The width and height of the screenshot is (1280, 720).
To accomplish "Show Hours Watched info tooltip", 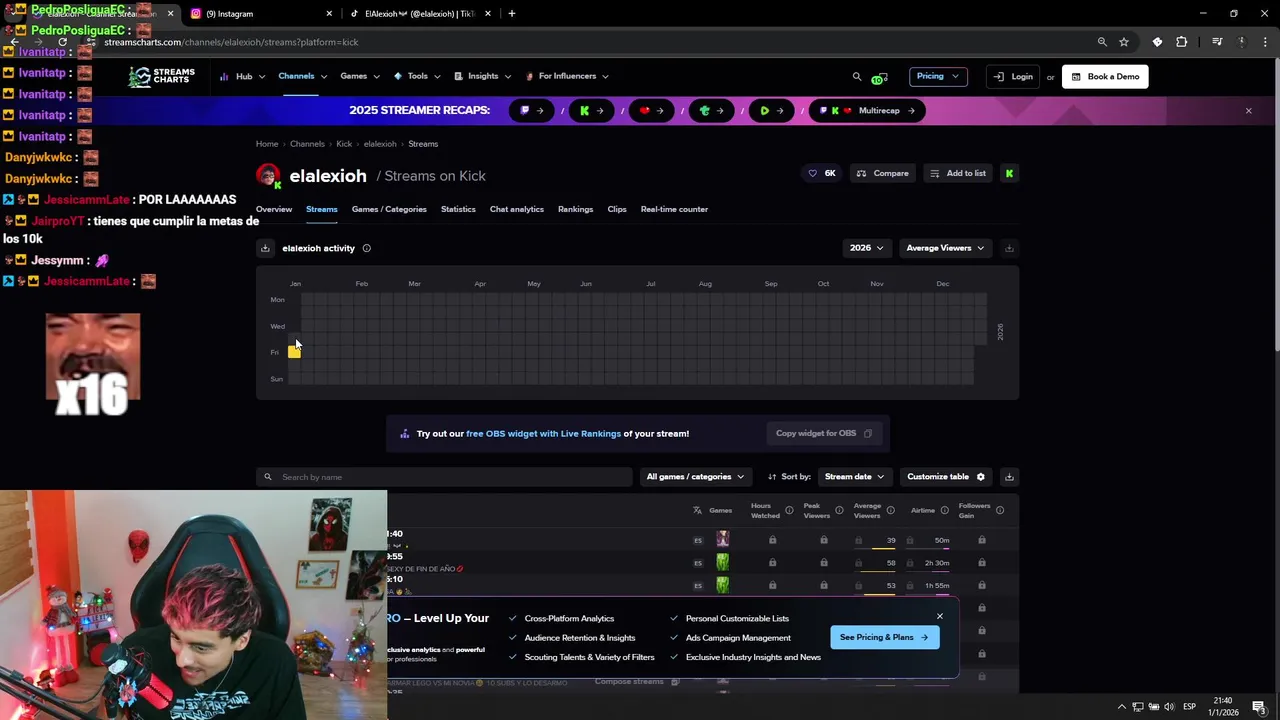I will point(789,510).
